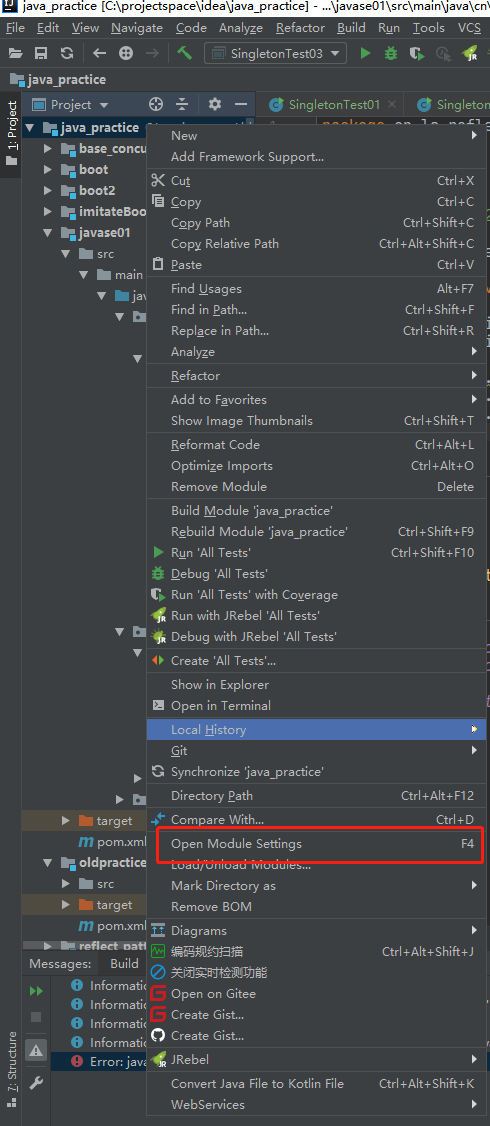Navigate back with the left arrow icon

[x=100, y=53]
